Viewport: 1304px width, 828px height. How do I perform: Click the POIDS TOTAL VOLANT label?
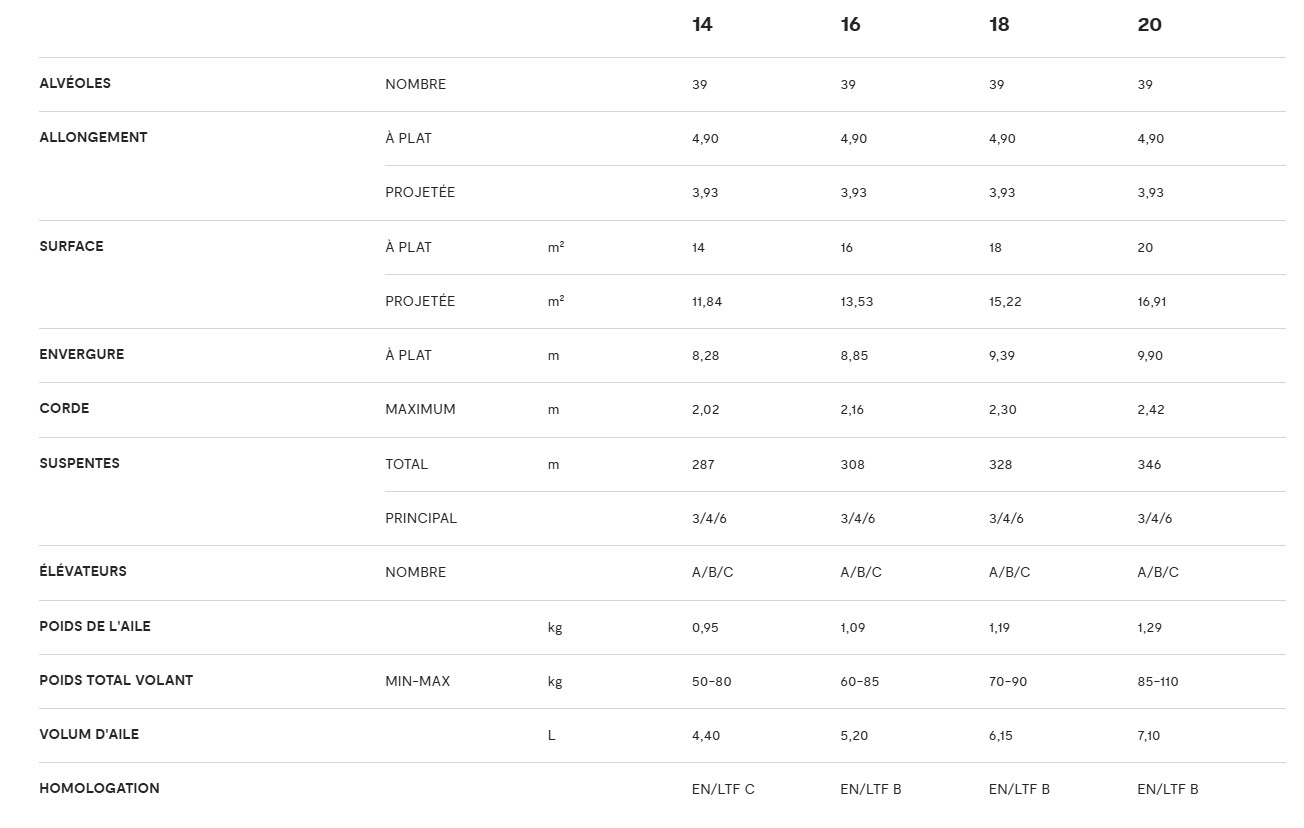[x=116, y=680]
